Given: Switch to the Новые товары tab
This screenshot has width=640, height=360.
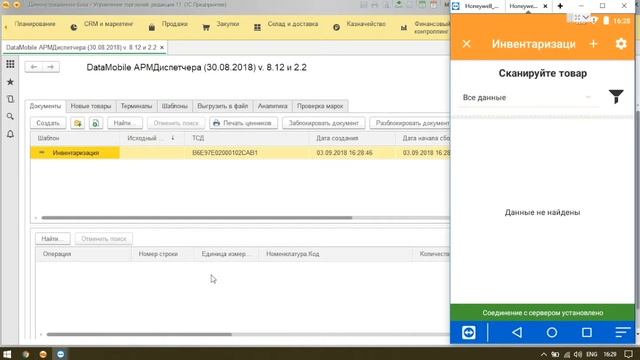Looking at the screenshot, I should tap(91, 106).
